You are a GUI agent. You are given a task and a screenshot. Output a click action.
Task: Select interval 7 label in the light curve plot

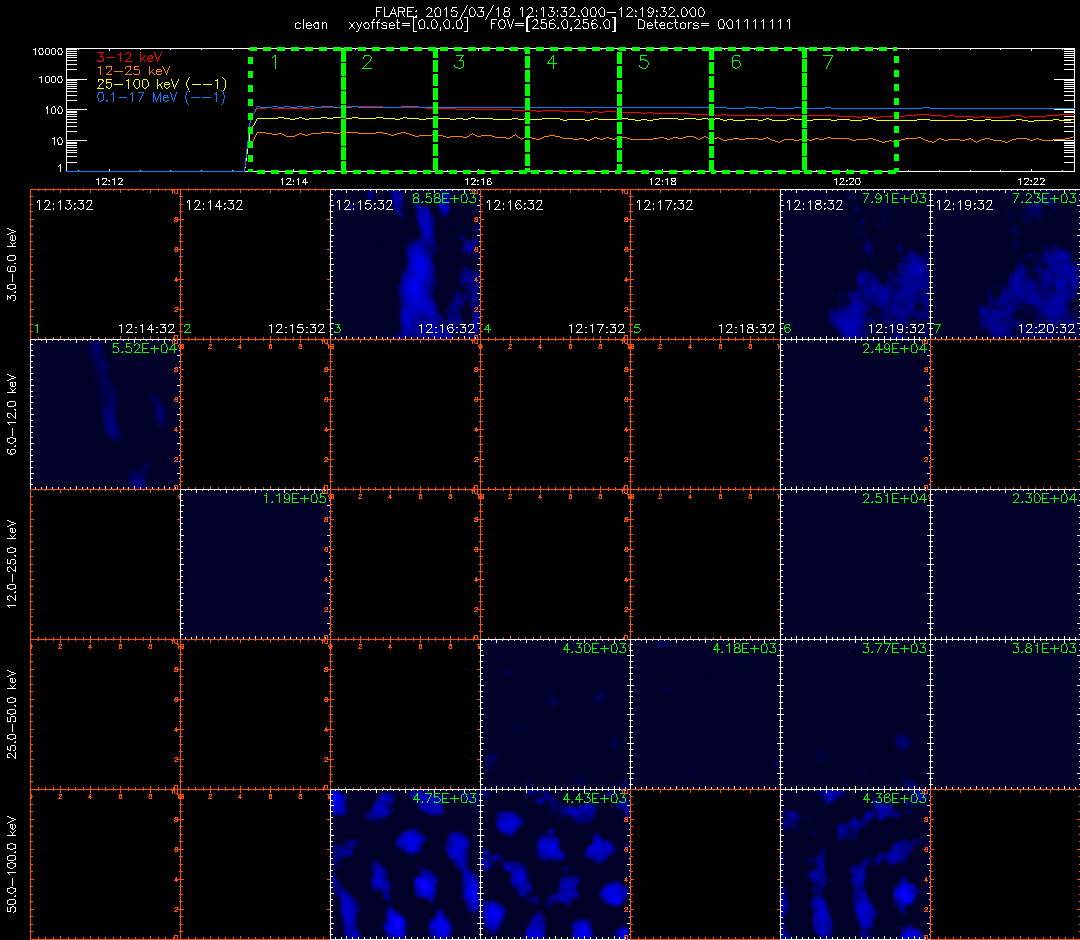(829, 63)
